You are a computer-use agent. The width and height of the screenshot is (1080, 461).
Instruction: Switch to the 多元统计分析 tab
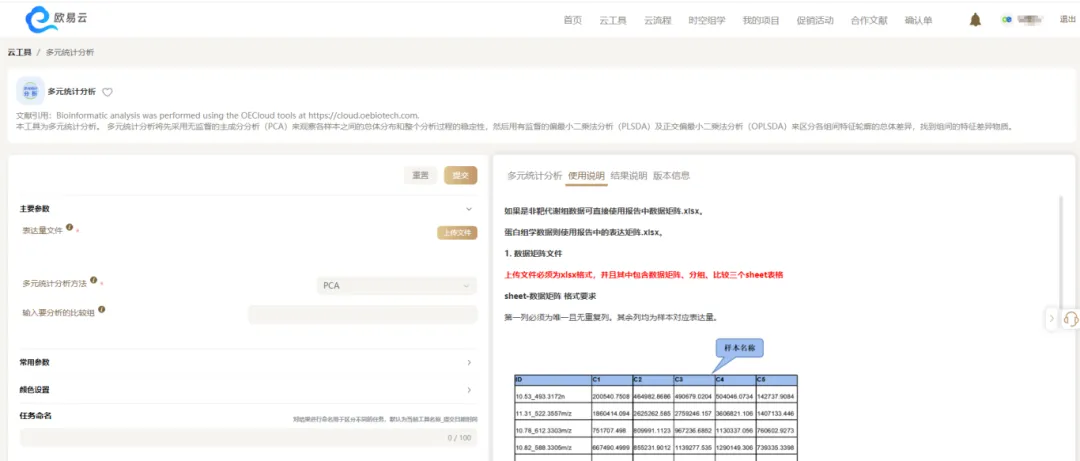(534, 176)
